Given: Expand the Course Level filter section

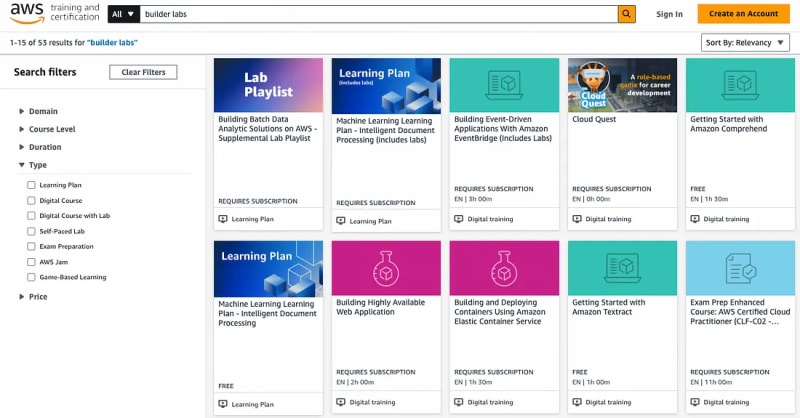Looking at the screenshot, I should 47,129.
